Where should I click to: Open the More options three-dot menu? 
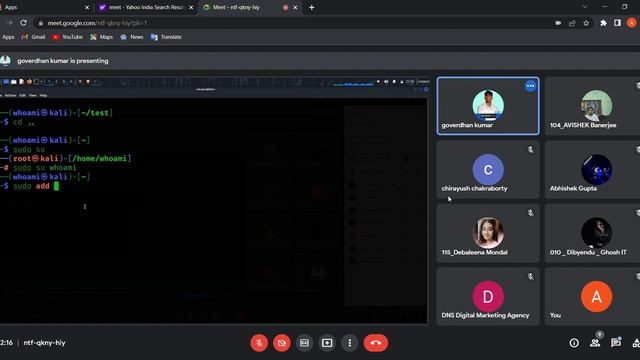tap(350, 343)
